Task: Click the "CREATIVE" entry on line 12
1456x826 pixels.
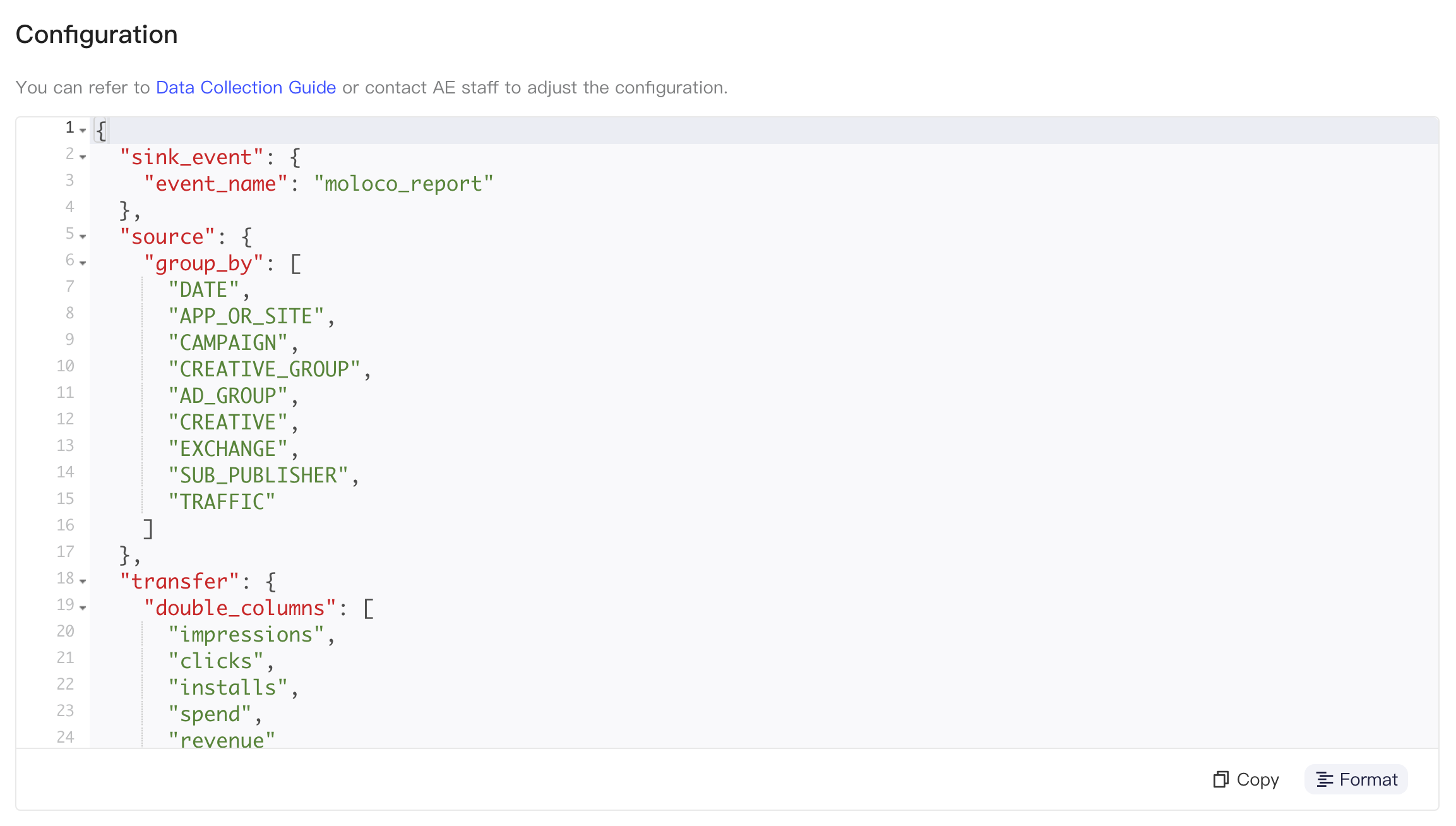Action: point(228,422)
